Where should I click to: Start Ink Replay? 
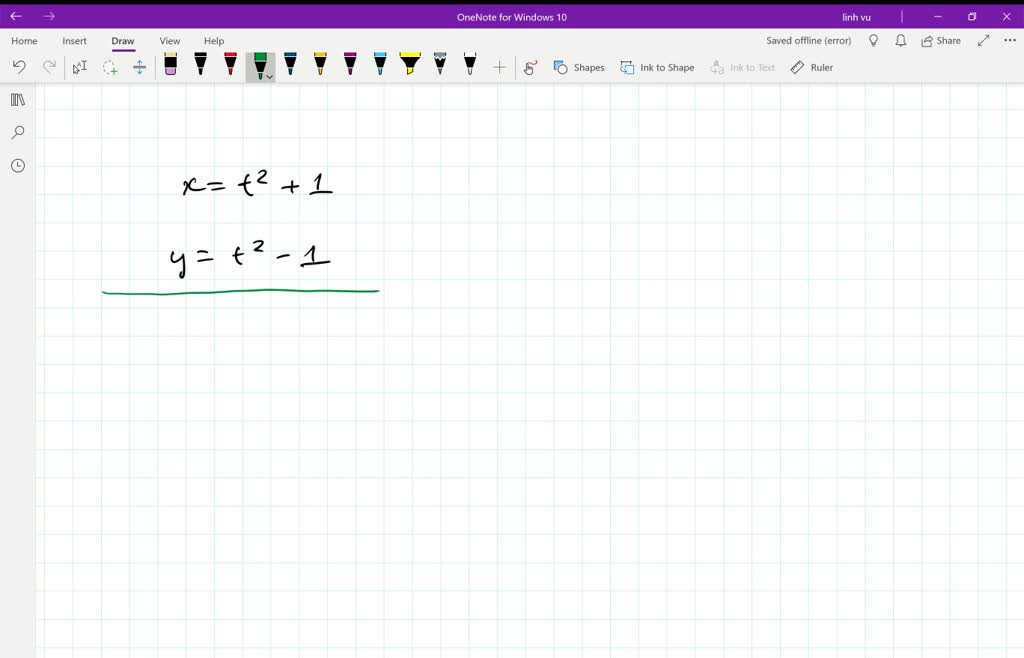[530, 66]
